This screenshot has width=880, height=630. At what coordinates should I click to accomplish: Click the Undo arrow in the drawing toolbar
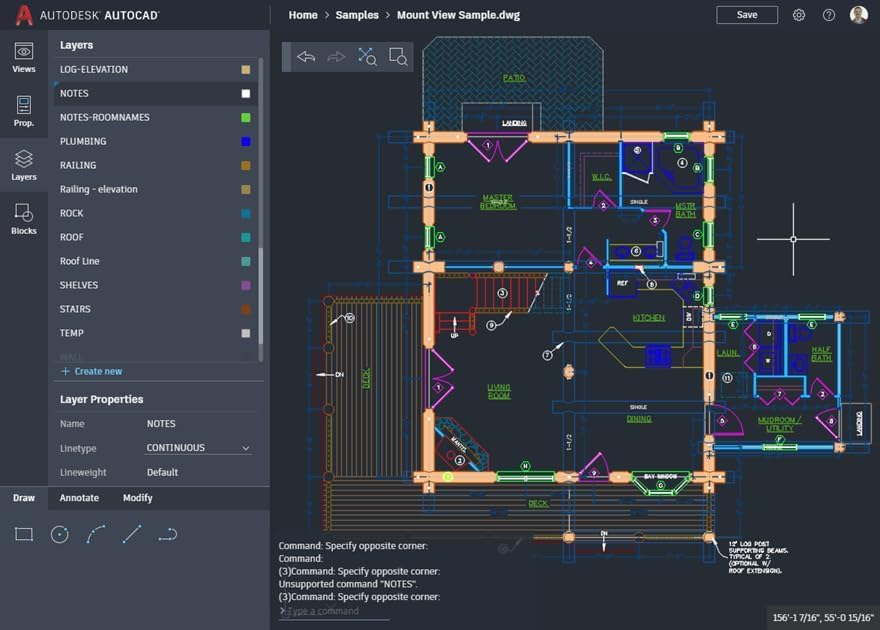pos(306,57)
